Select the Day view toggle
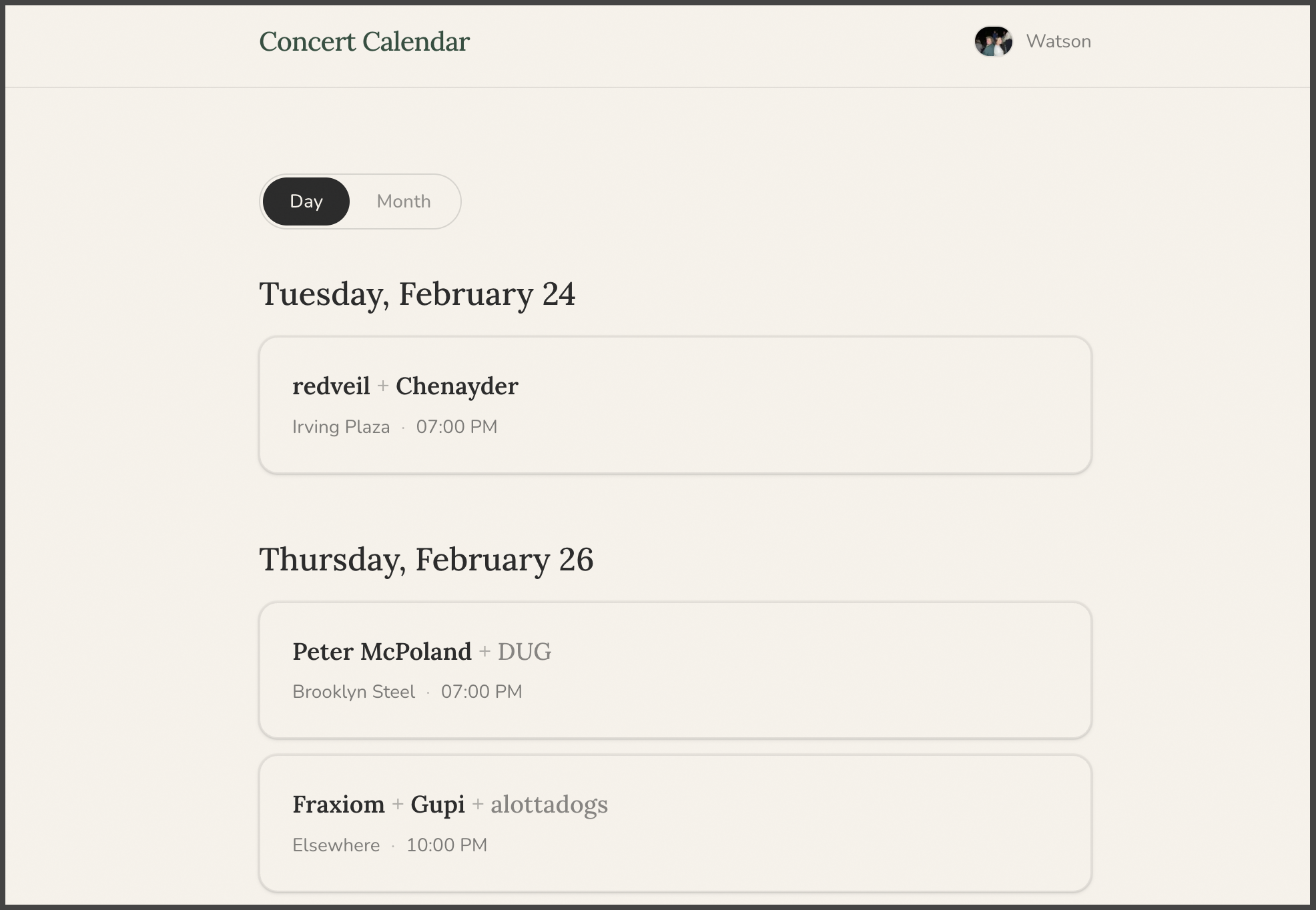This screenshot has height=910, width=1316. pyautogui.click(x=306, y=201)
